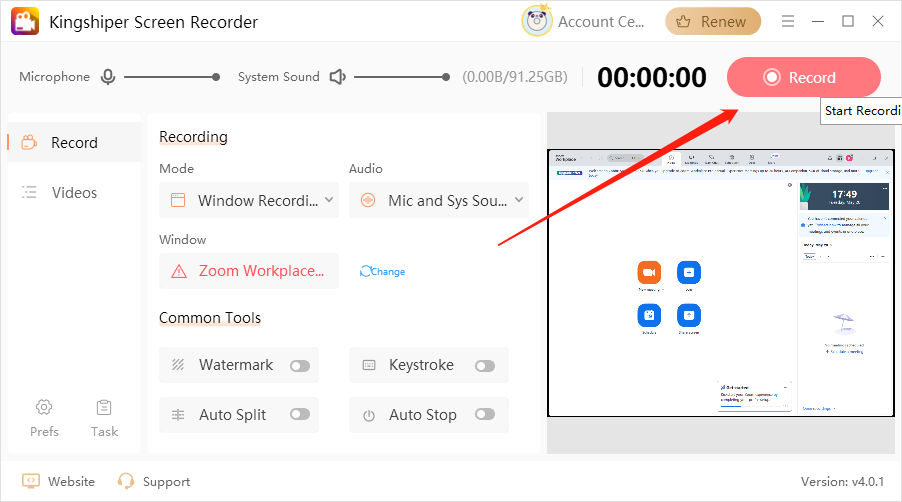Toggle the Watermark switch
Screen dimensions: 902x502
click(300, 366)
